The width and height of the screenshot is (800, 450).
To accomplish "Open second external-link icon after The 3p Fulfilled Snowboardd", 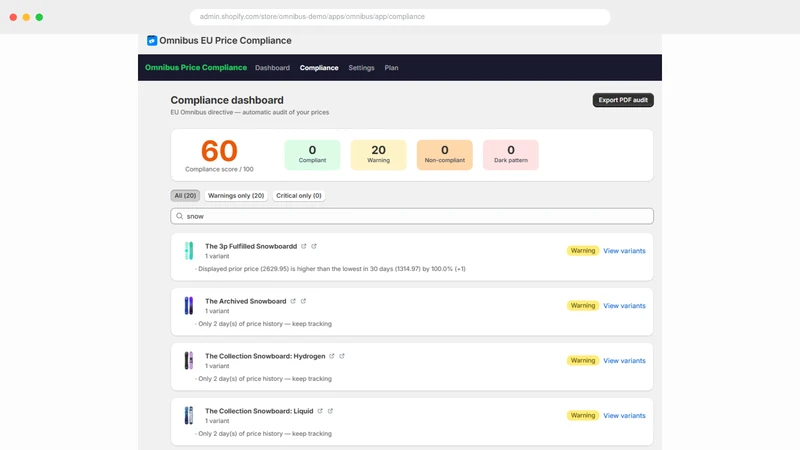I will click(314, 246).
